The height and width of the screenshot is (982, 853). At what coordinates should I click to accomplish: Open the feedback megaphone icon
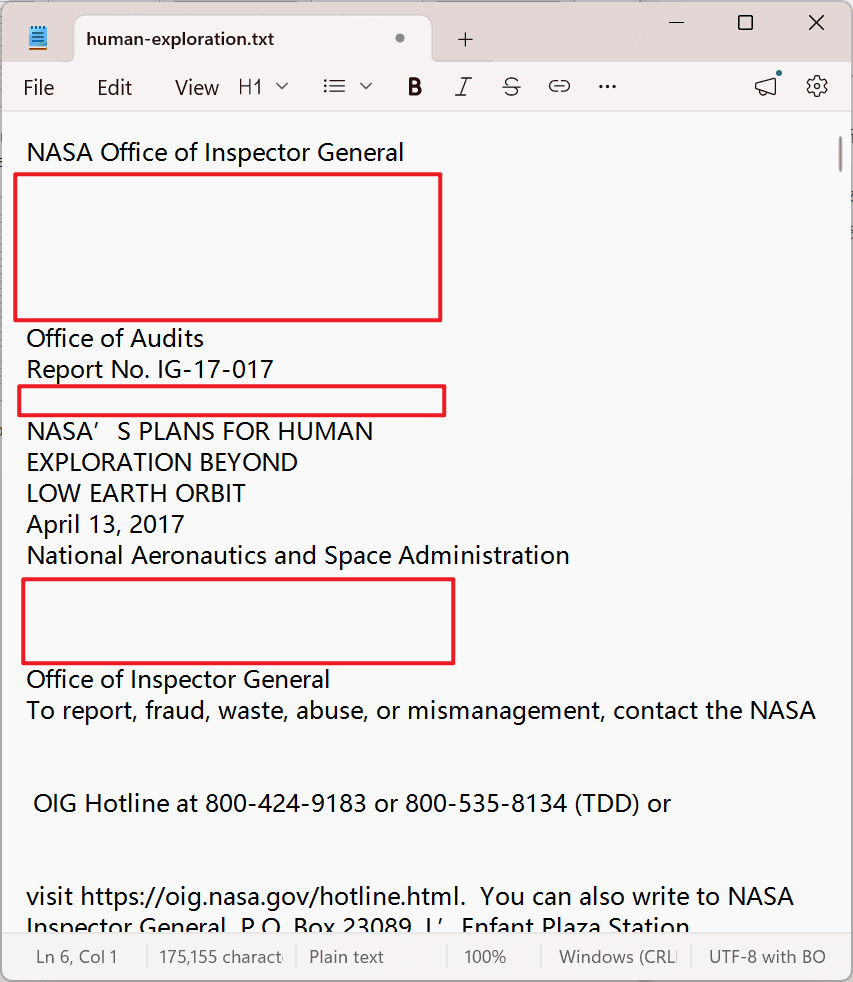point(766,86)
